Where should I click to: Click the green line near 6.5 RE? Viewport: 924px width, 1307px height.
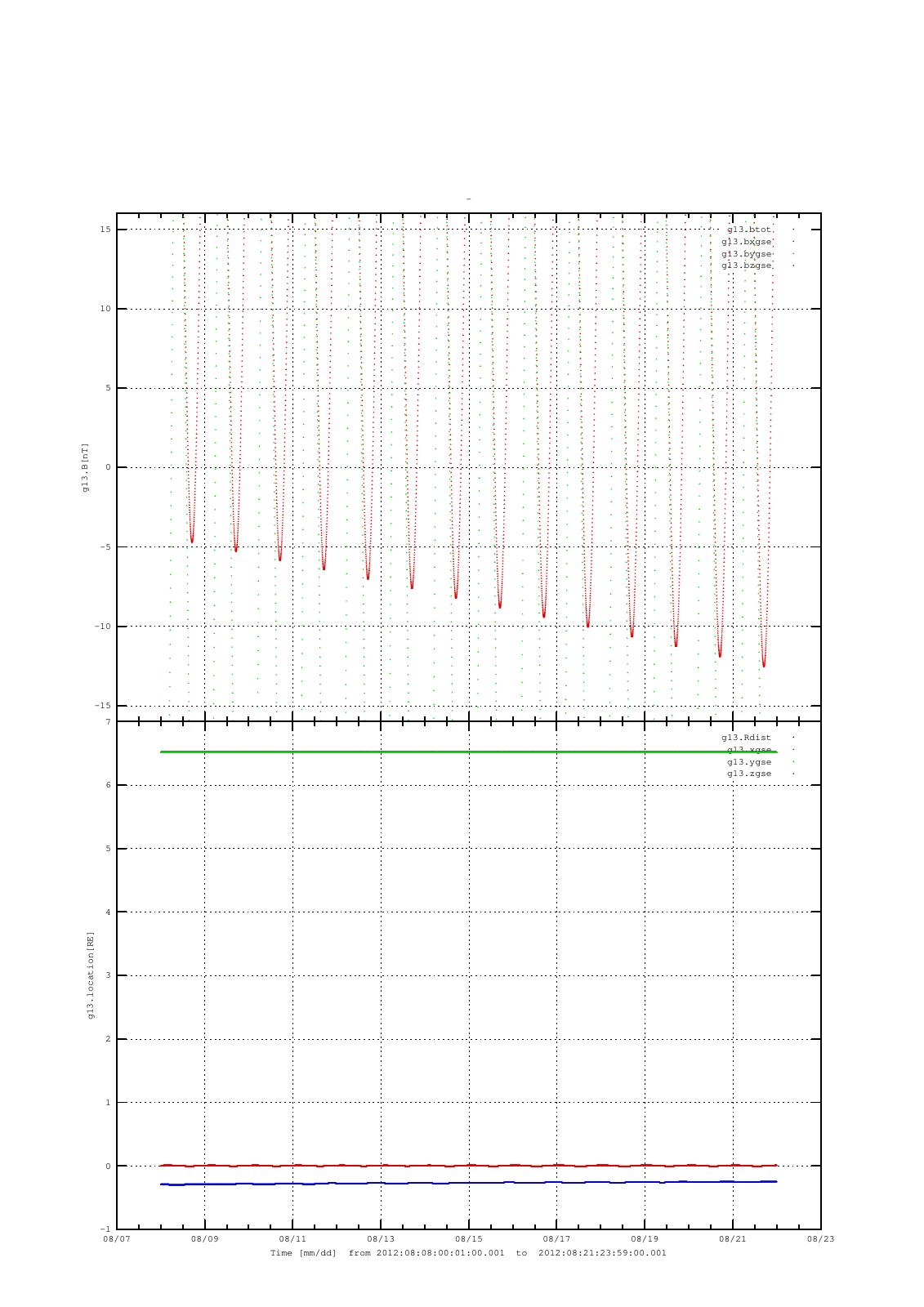tap(468, 752)
